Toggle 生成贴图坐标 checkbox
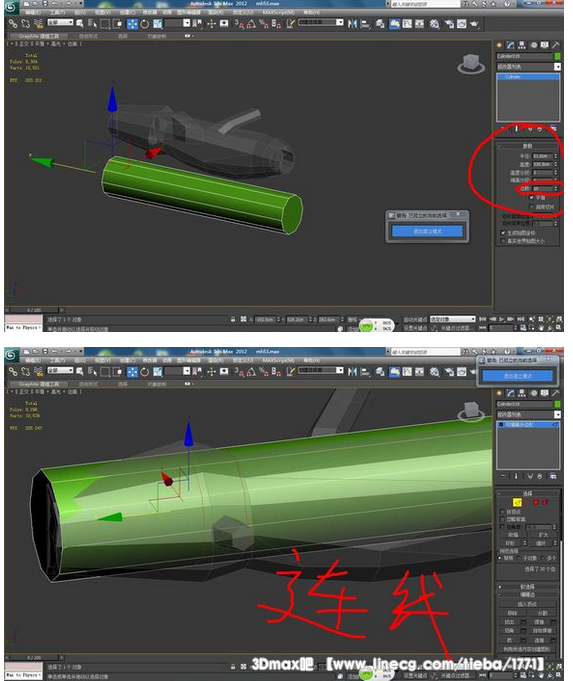This screenshot has width=573, height=681. pyautogui.click(x=503, y=233)
